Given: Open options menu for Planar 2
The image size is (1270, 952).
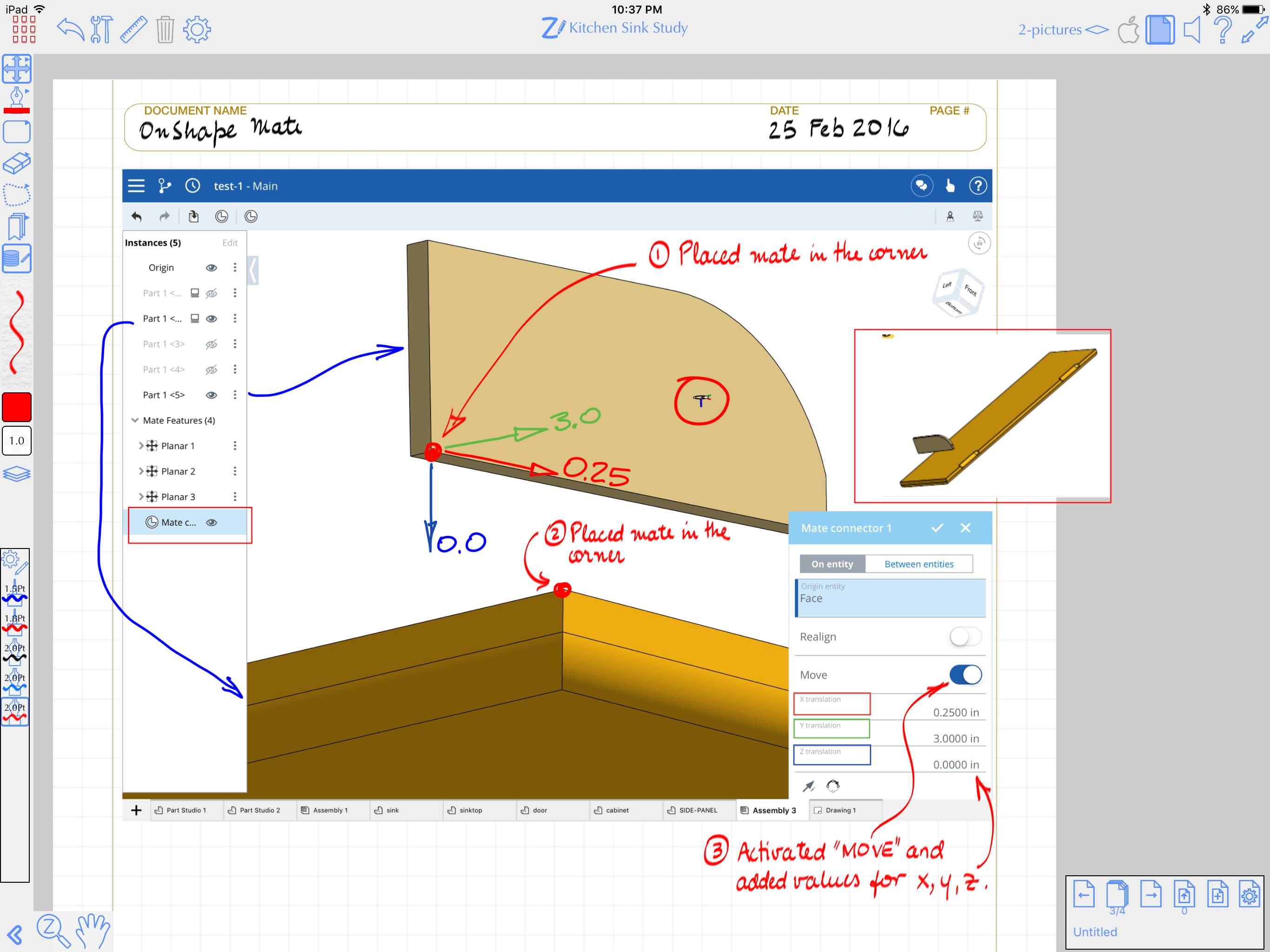Looking at the screenshot, I should [x=234, y=471].
